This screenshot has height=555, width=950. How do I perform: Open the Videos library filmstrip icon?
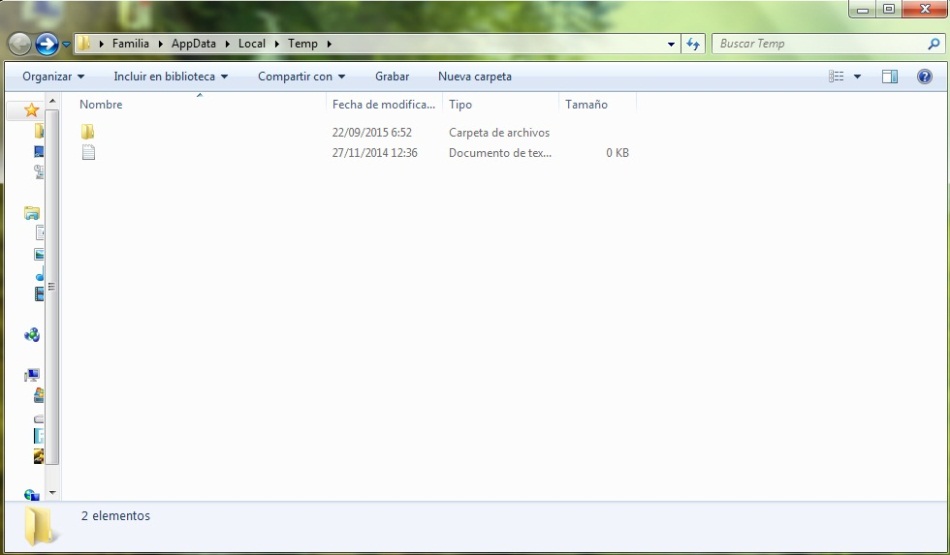pos(39,294)
